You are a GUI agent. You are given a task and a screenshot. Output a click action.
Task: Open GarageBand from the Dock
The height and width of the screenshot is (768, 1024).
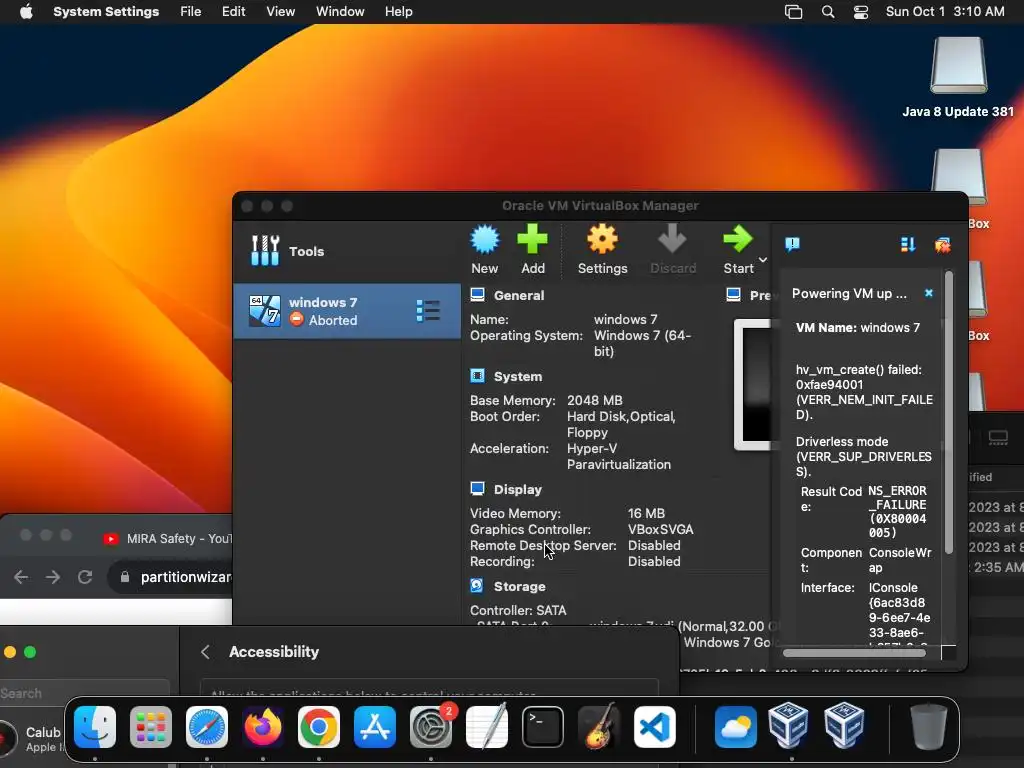pyautogui.click(x=599, y=726)
